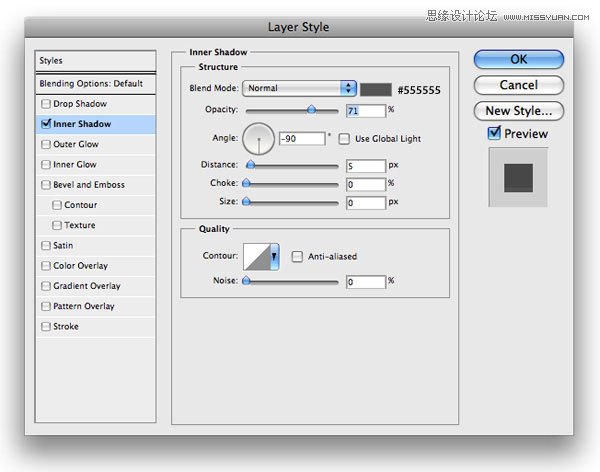
Task: Click the New Style... button
Action: tap(518, 111)
